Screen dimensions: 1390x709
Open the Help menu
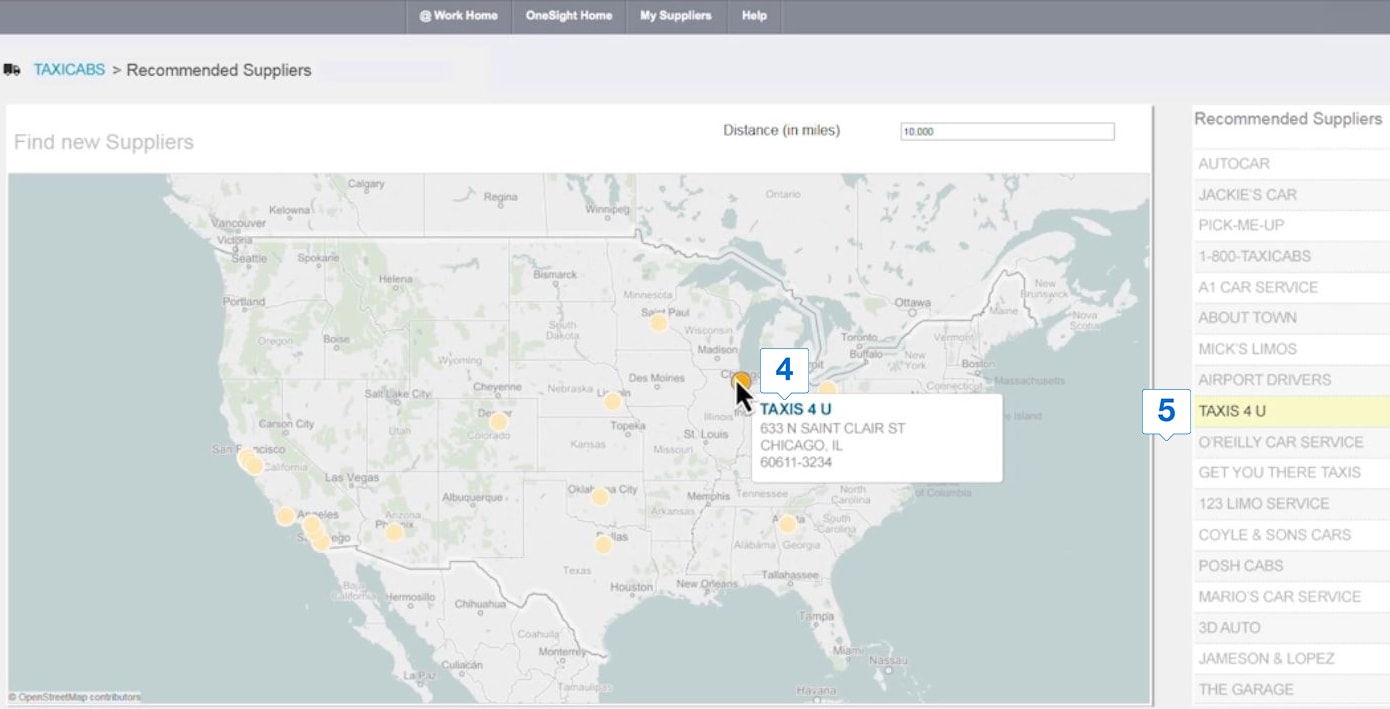click(x=754, y=16)
